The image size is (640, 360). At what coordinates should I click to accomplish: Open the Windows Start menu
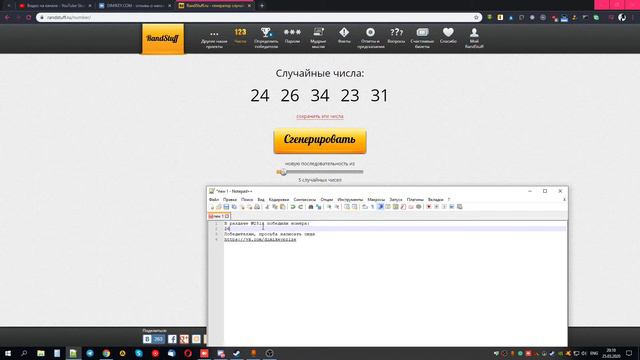click(8, 353)
